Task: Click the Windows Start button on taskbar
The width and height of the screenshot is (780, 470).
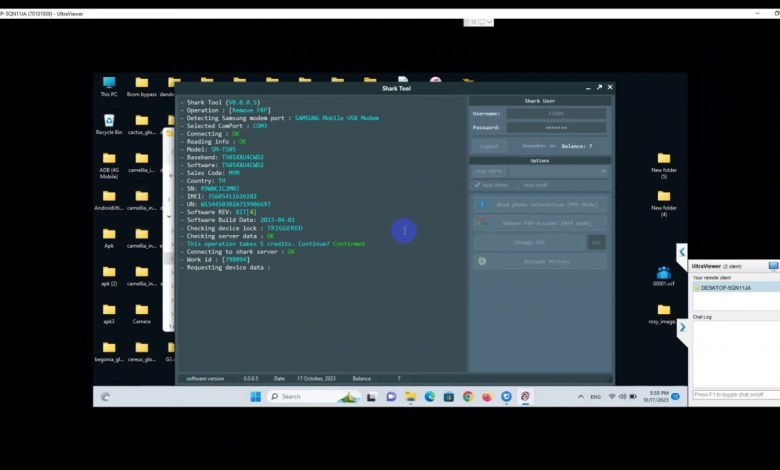Action: 255,396
